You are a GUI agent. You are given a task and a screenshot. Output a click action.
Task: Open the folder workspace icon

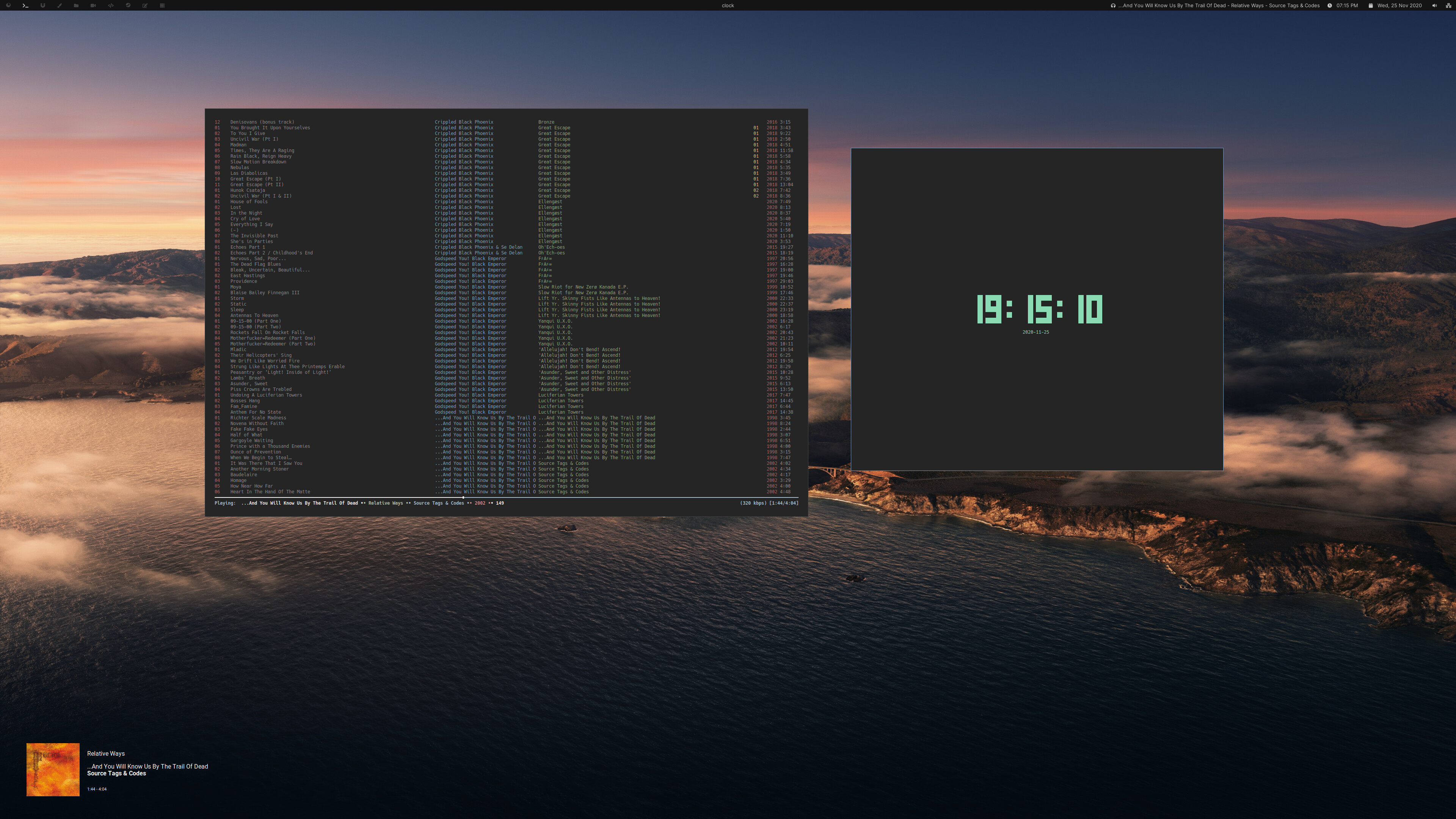[76, 6]
